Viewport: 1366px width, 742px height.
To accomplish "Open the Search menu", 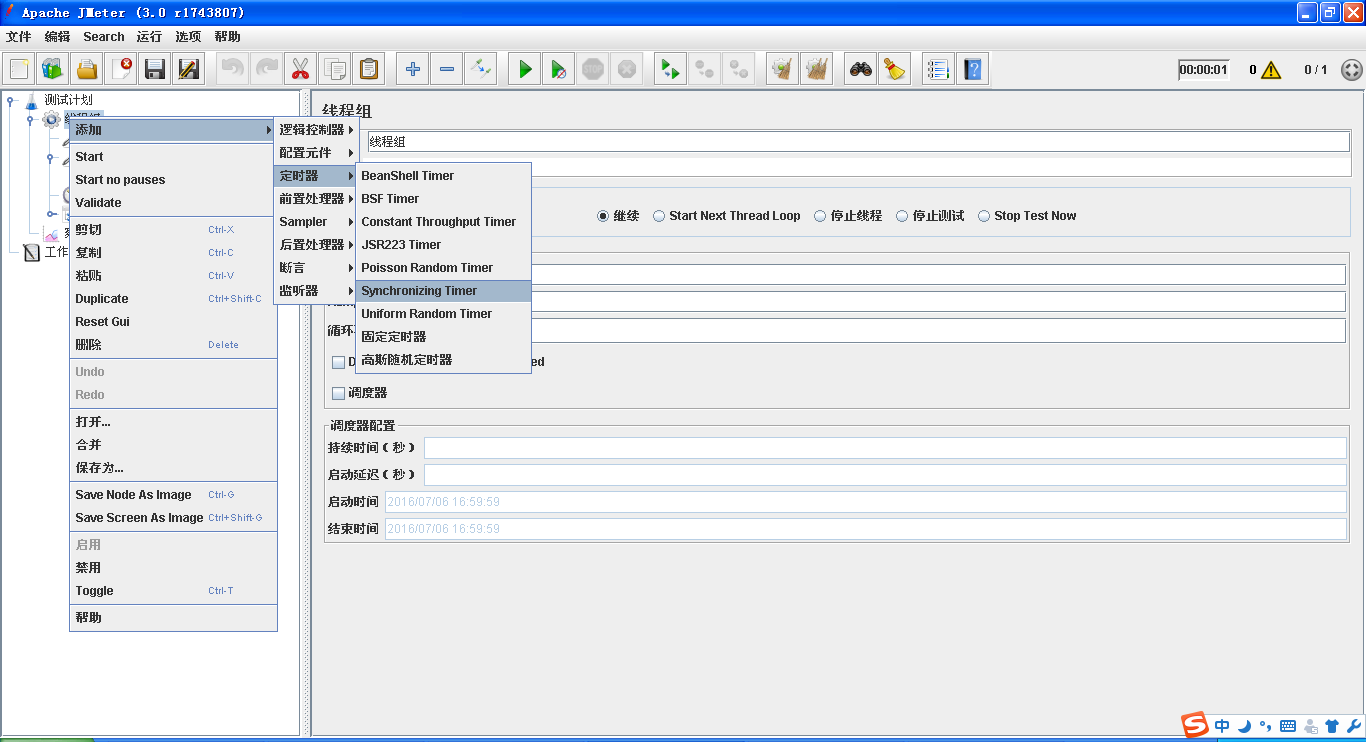I will coord(104,37).
